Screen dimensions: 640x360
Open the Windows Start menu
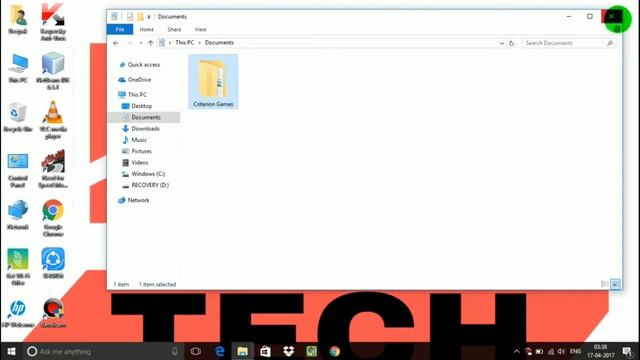coord(11,351)
